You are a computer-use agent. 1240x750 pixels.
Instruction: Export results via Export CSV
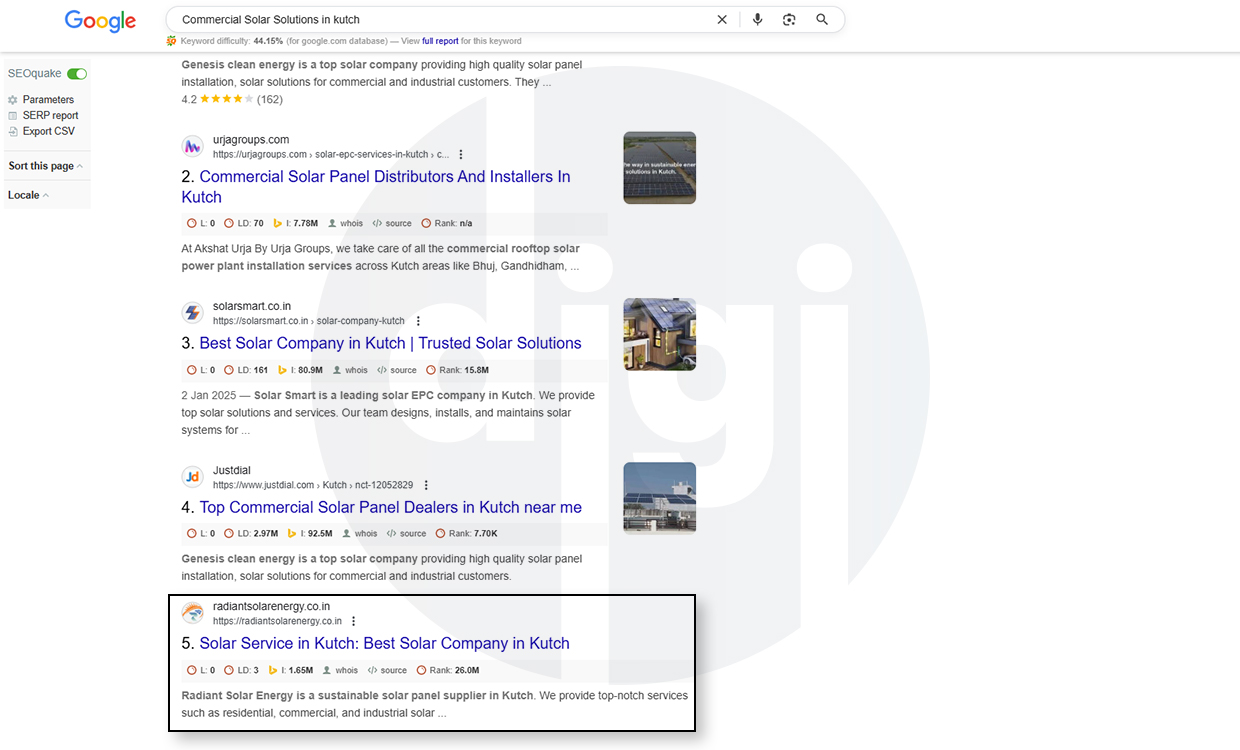(x=48, y=132)
